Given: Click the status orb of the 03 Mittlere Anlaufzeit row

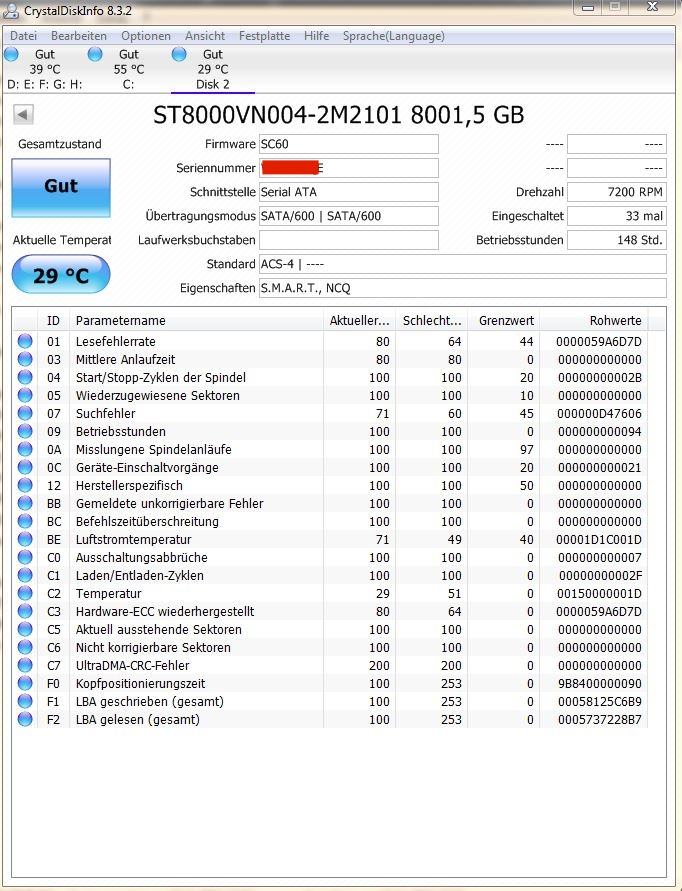Looking at the screenshot, I should (25, 359).
